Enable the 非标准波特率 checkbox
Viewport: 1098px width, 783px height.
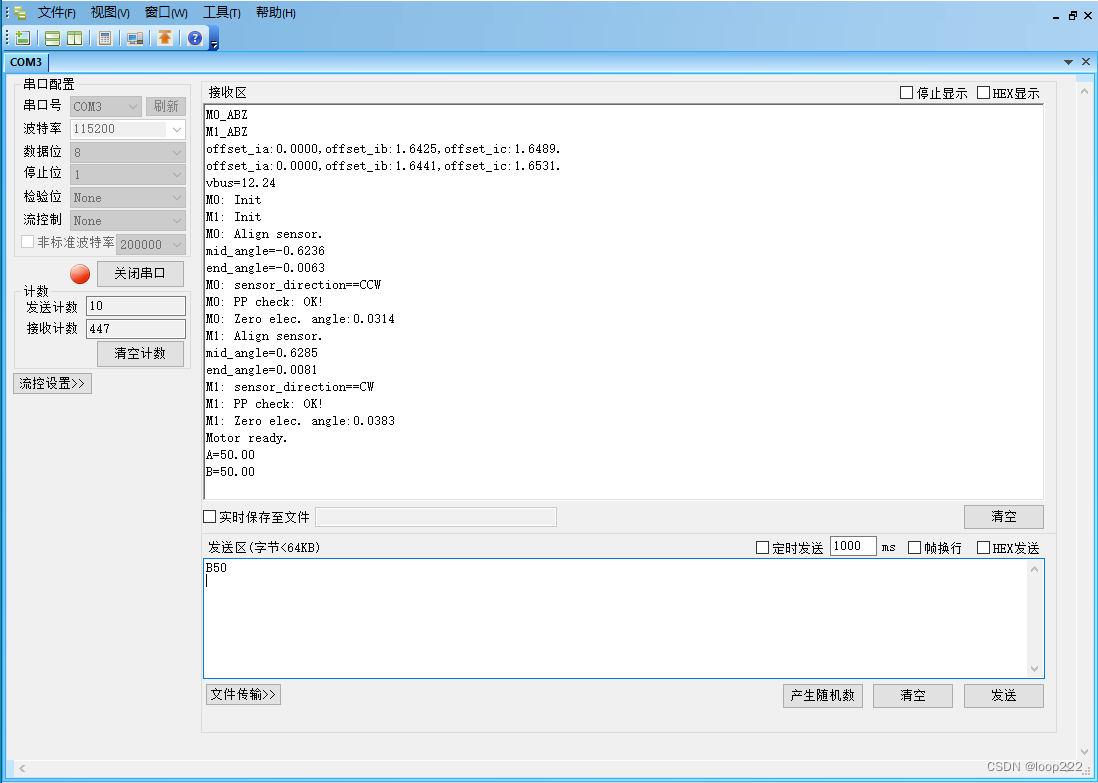tap(28, 242)
